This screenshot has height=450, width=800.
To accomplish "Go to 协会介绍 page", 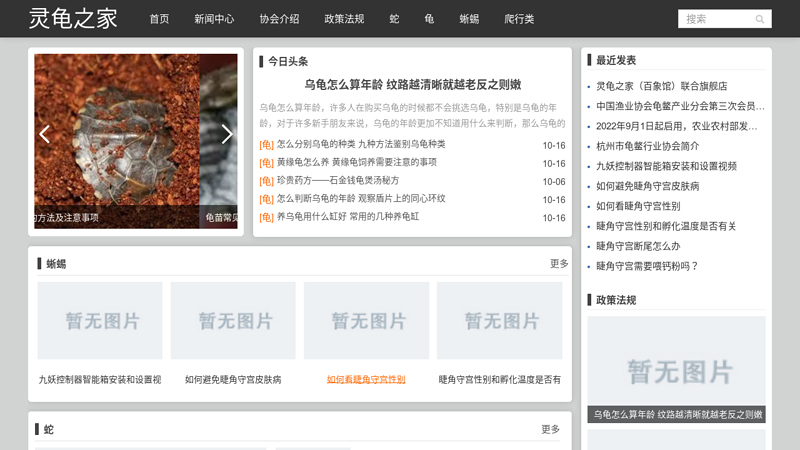I will (x=279, y=19).
